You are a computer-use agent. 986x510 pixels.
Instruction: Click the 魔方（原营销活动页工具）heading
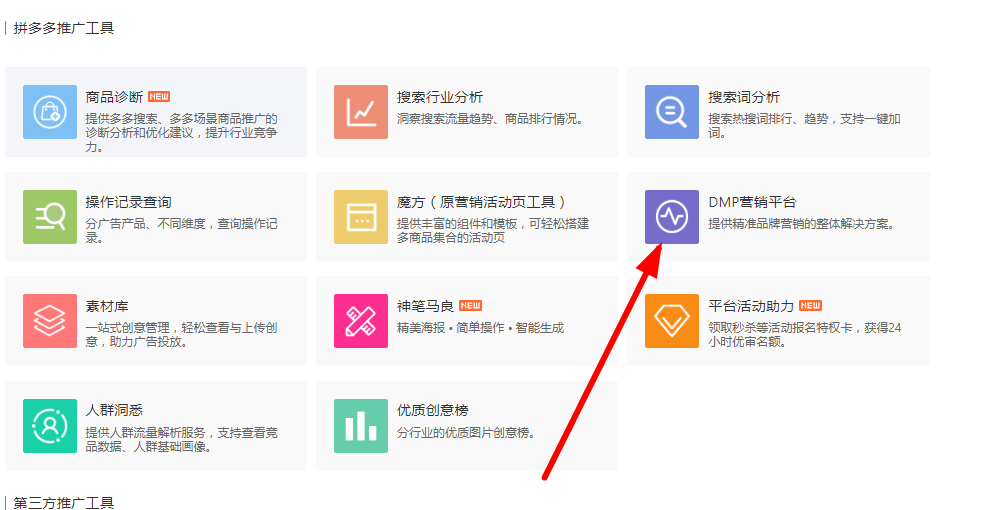point(482,202)
